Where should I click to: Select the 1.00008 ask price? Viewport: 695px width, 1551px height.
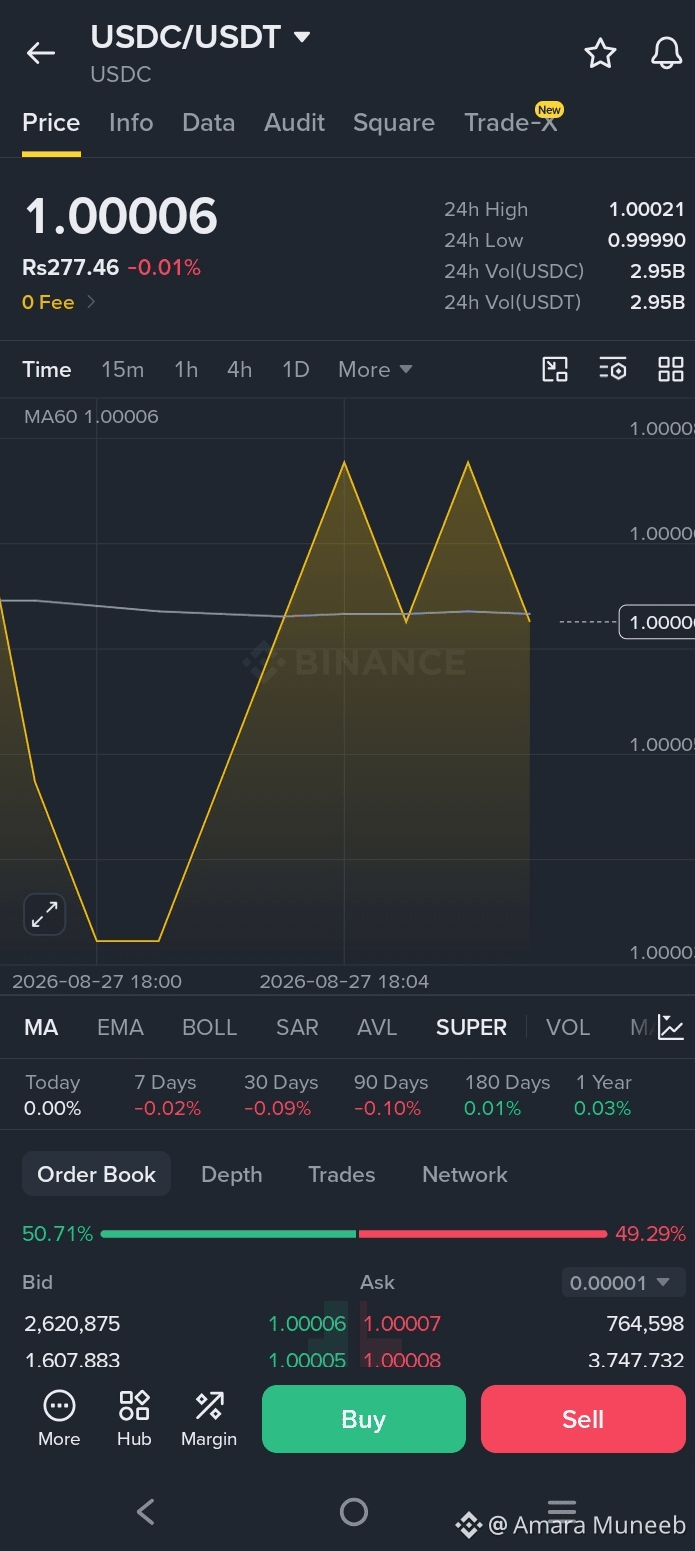click(402, 1360)
